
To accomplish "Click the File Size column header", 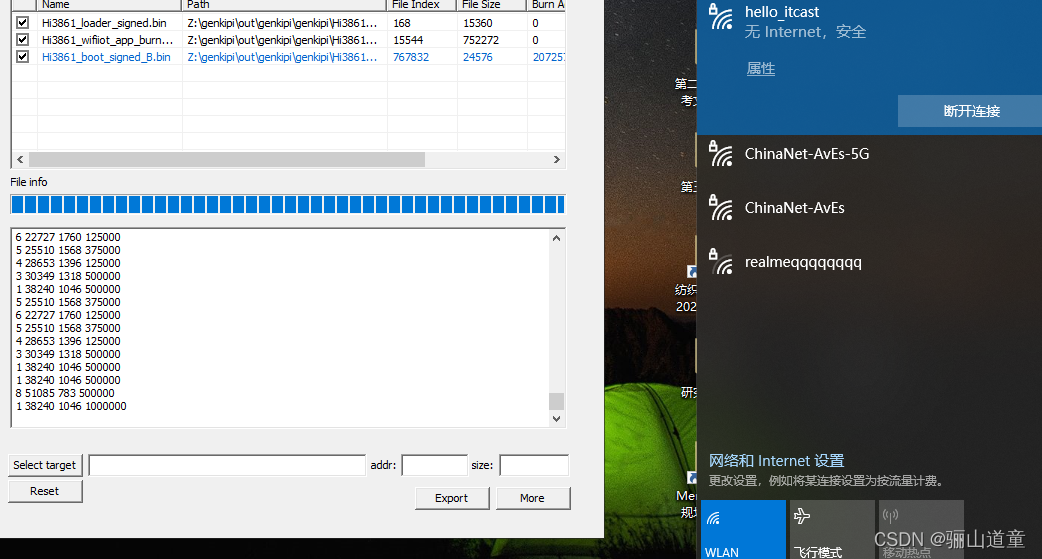I will (x=492, y=5).
